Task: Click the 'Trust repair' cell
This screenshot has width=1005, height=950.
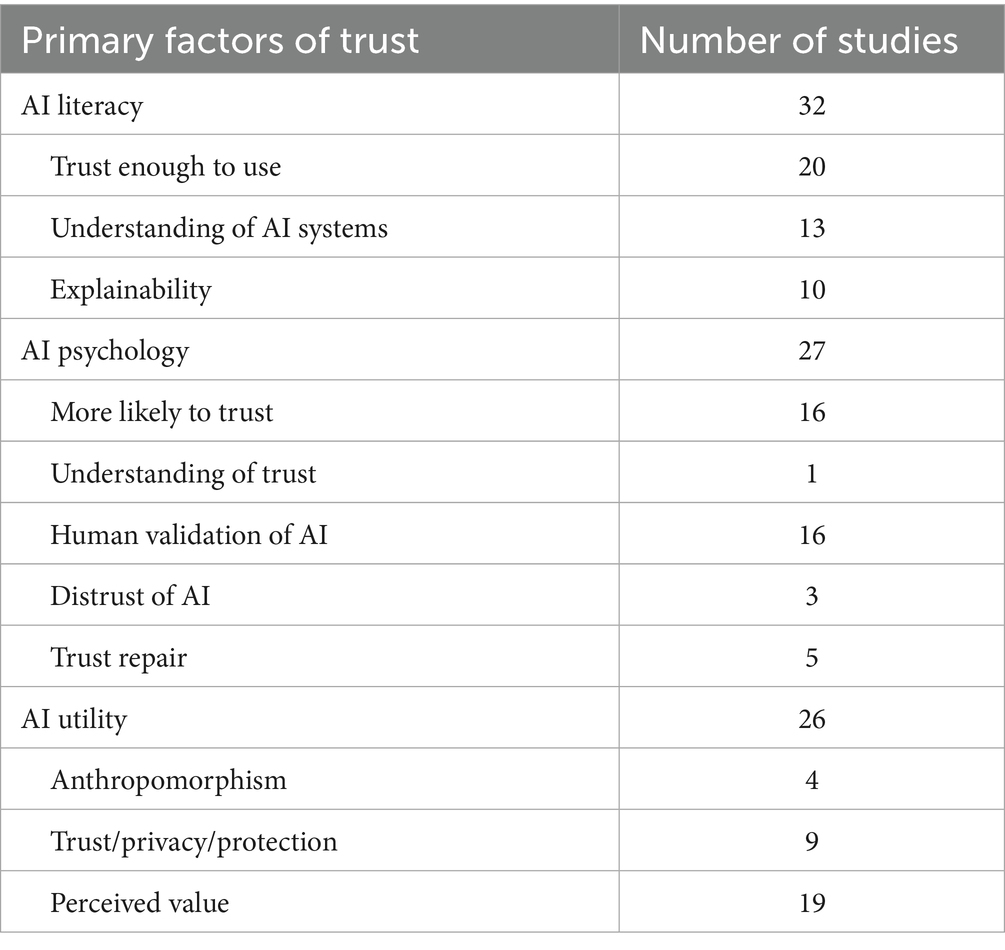Action: click(x=119, y=657)
